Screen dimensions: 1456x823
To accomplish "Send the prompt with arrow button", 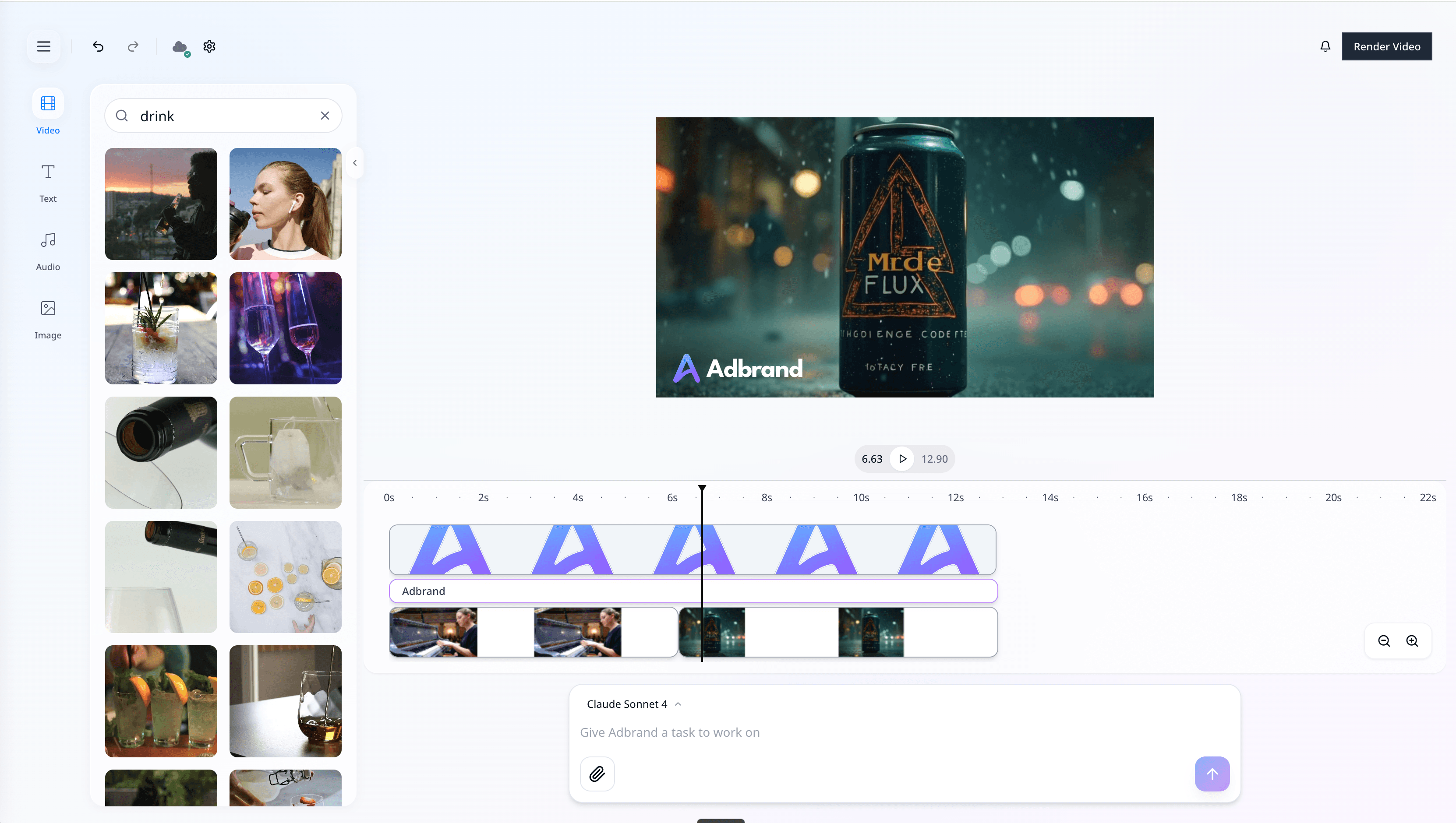I will tap(1212, 774).
